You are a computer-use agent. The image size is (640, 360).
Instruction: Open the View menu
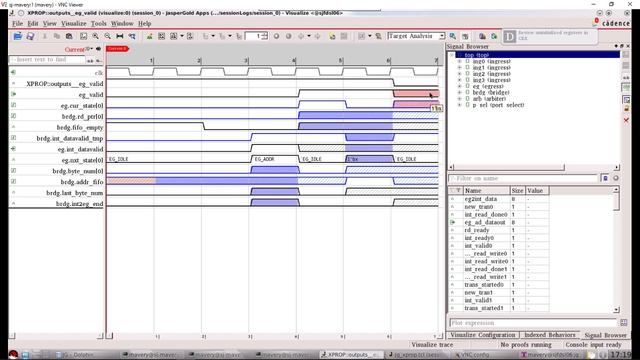coord(50,24)
